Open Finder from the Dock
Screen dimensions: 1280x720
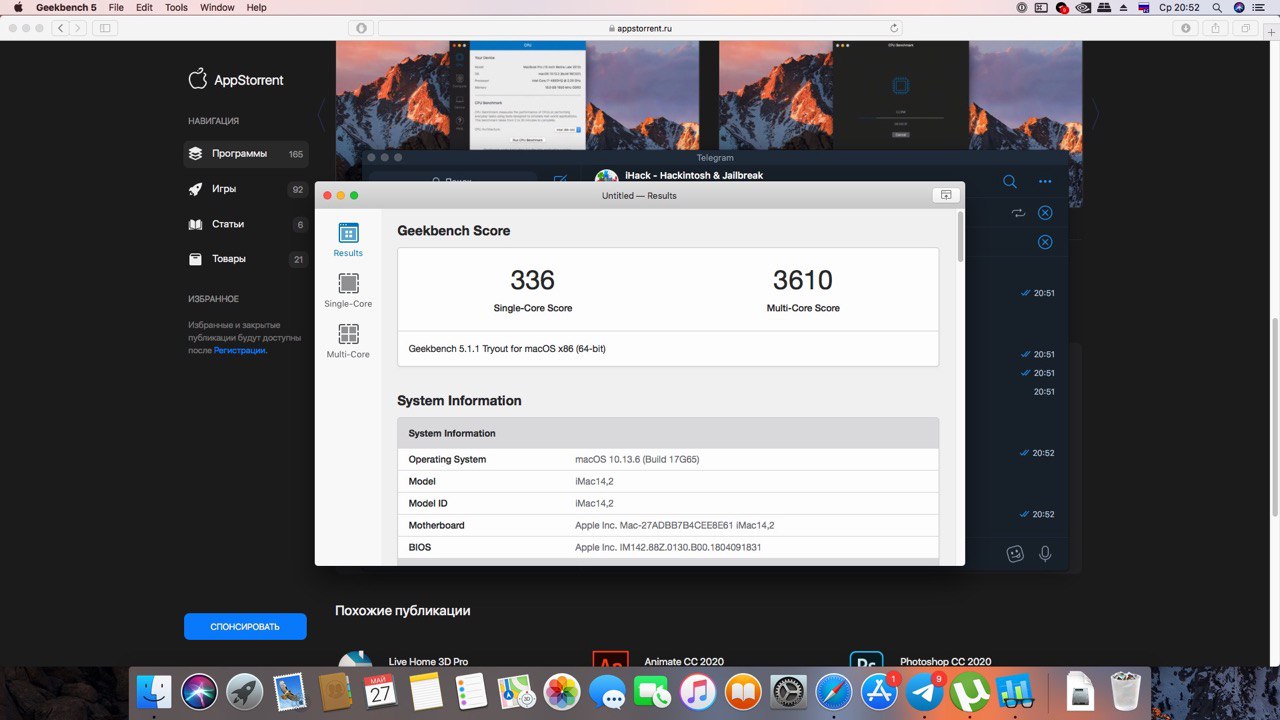click(155, 691)
